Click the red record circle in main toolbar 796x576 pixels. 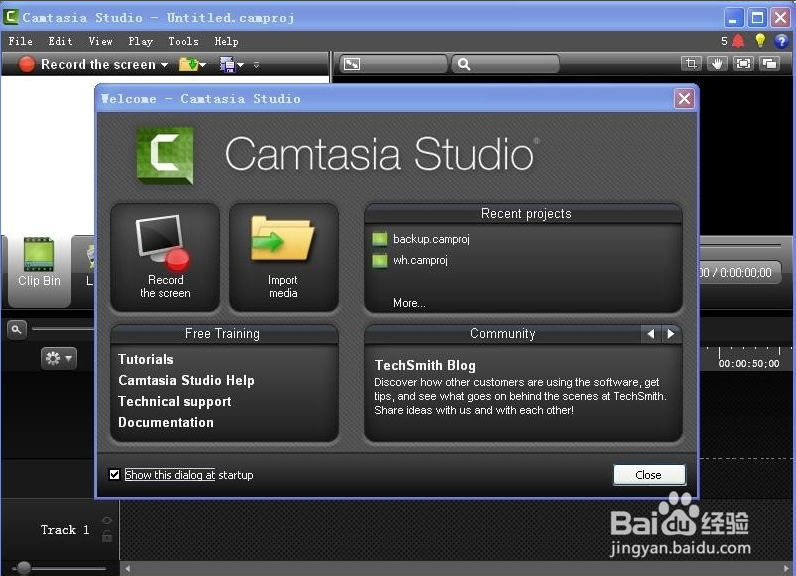click(26, 64)
